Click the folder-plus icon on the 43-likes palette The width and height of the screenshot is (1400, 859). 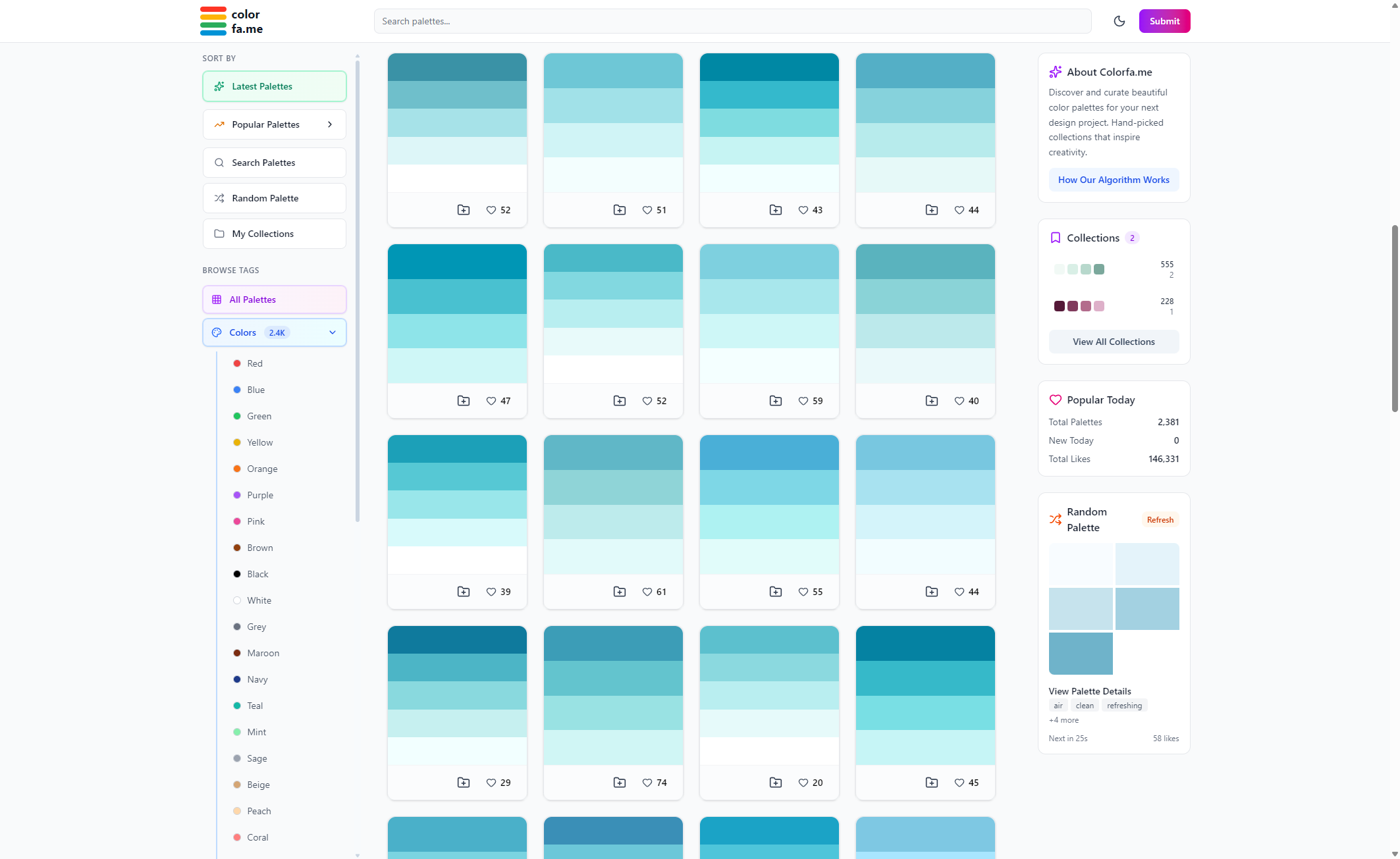[776, 210]
